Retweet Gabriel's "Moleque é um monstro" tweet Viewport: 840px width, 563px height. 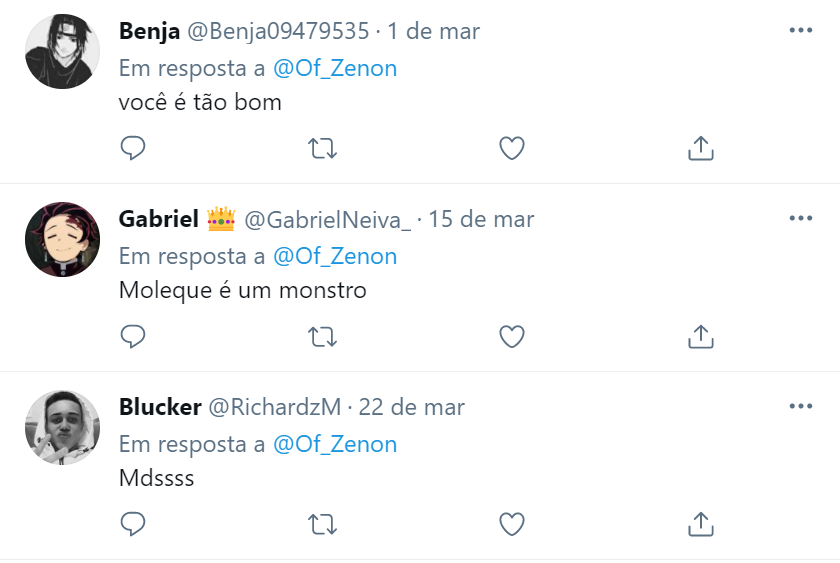click(322, 337)
